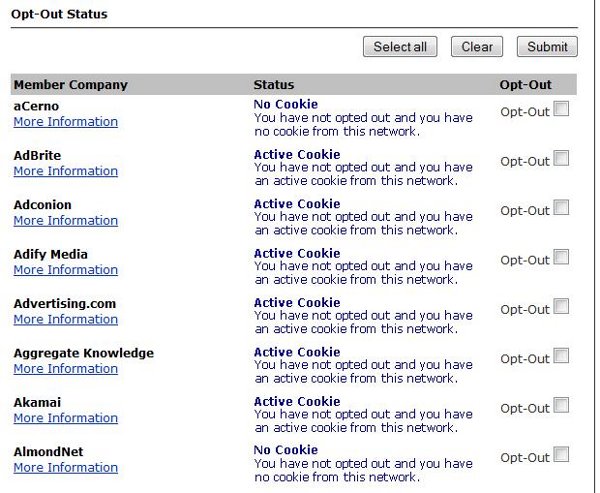
Task: Follow the Akamai More Information link
Action: (65, 418)
